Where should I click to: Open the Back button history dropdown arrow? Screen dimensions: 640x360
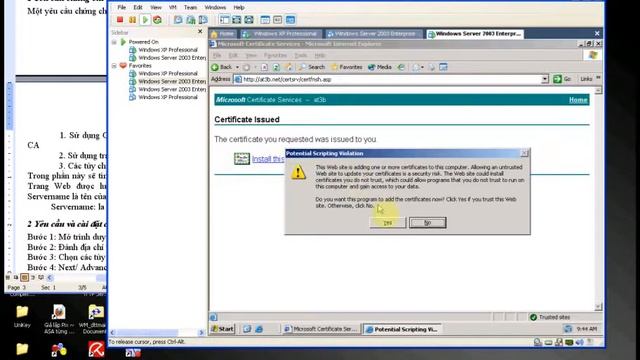point(237,67)
